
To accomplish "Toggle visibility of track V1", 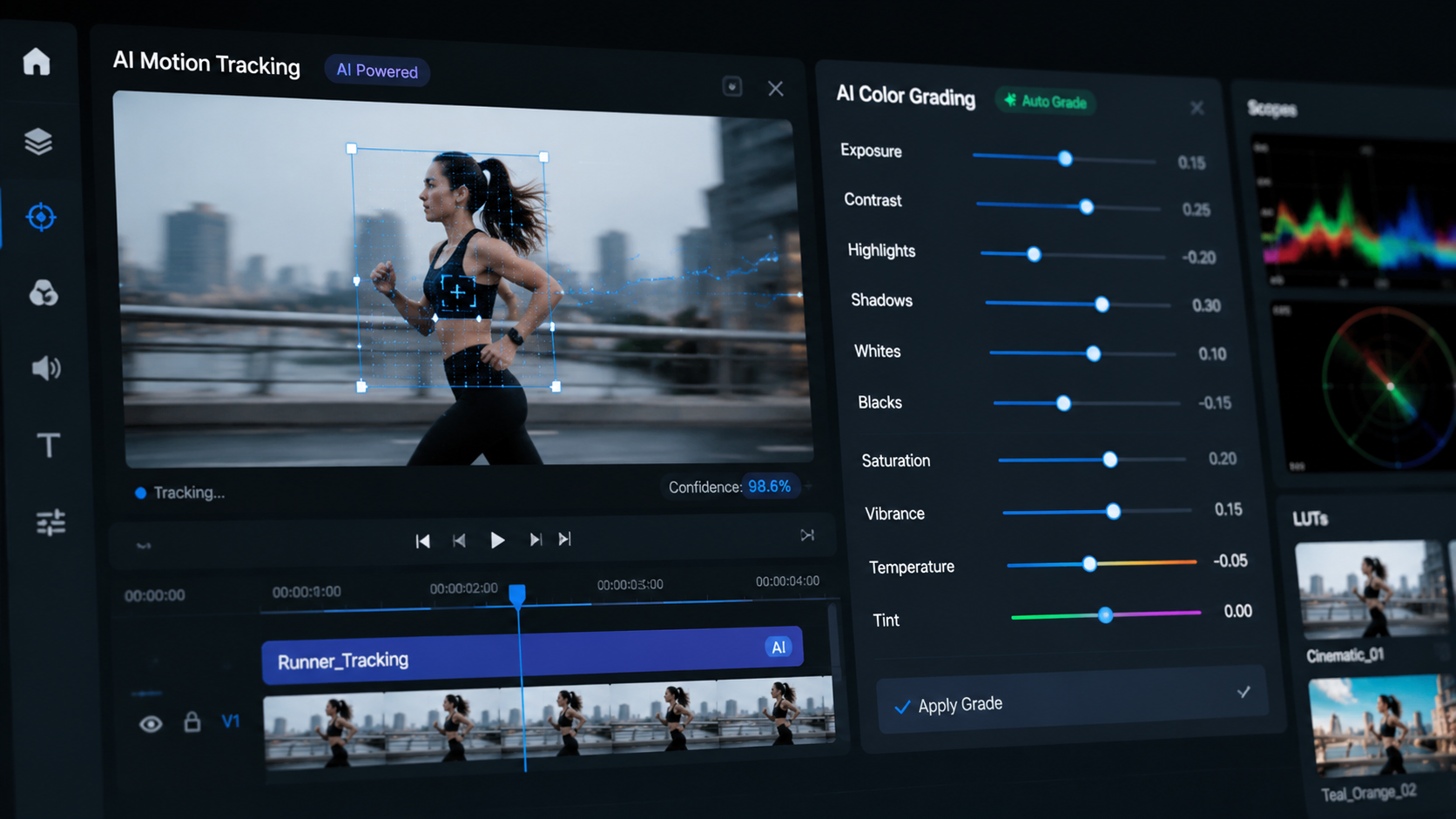I will (x=151, y=724).
